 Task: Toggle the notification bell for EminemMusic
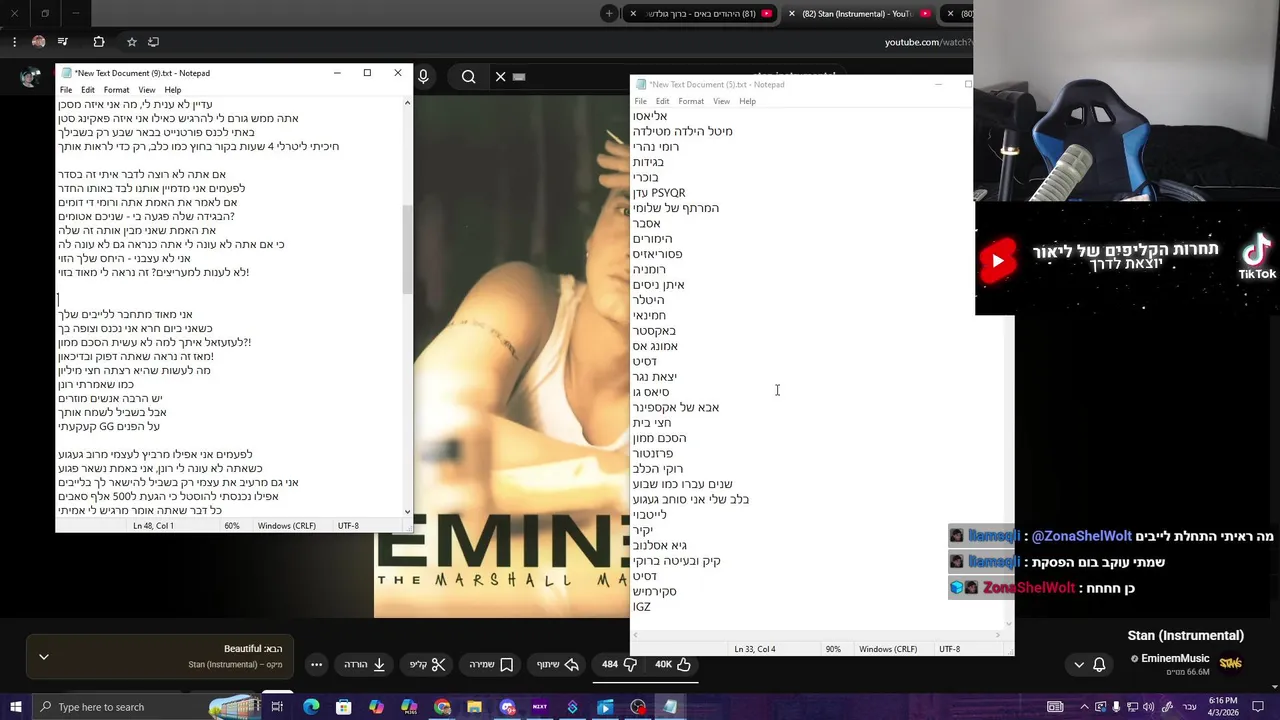[1099, 664]
